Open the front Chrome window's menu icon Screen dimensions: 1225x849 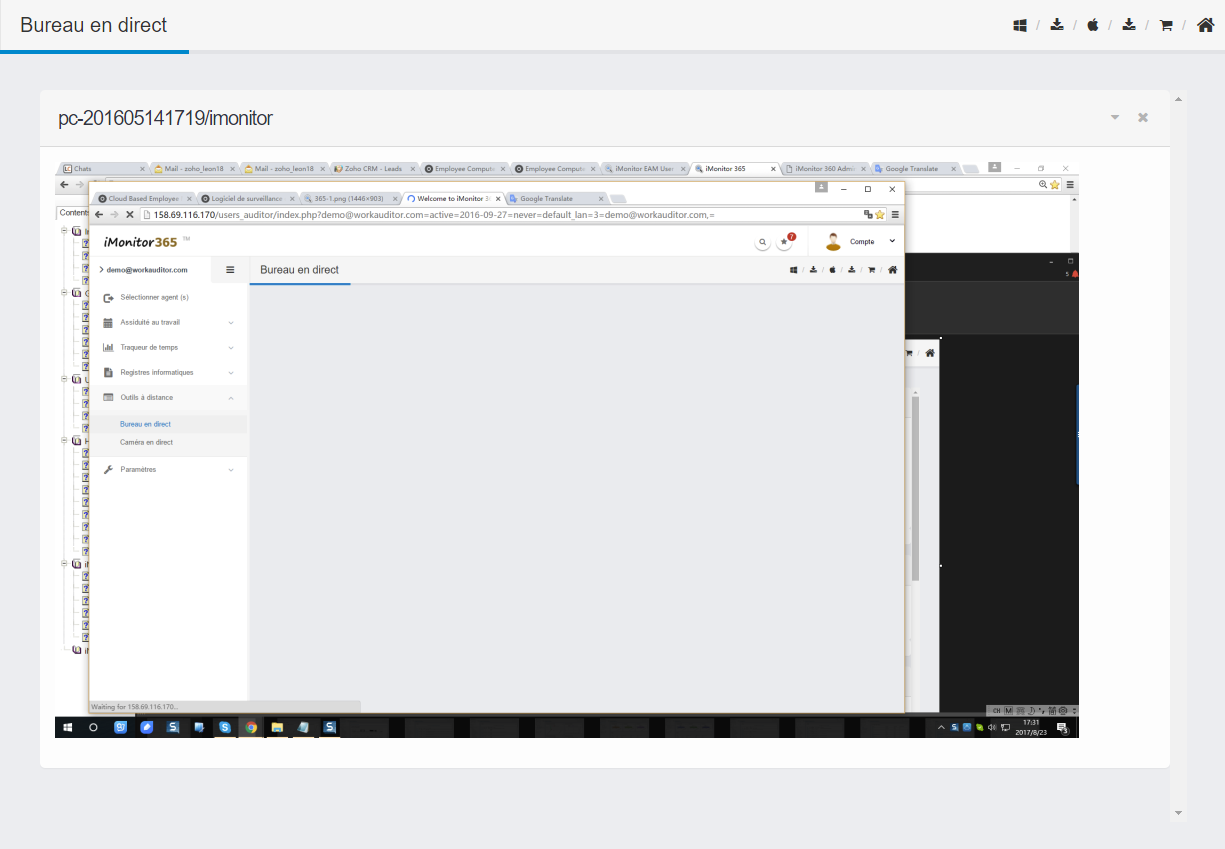pos(895,214)
